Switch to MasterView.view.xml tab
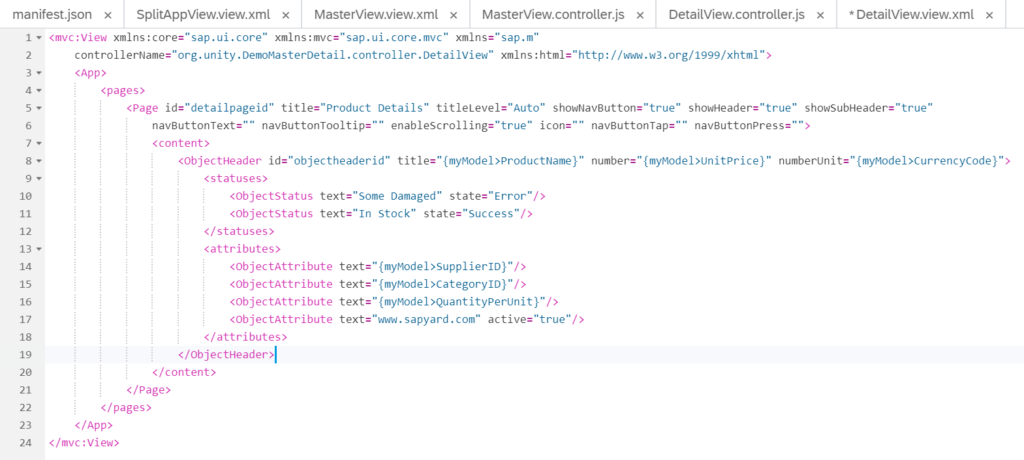 coord(376,14)
